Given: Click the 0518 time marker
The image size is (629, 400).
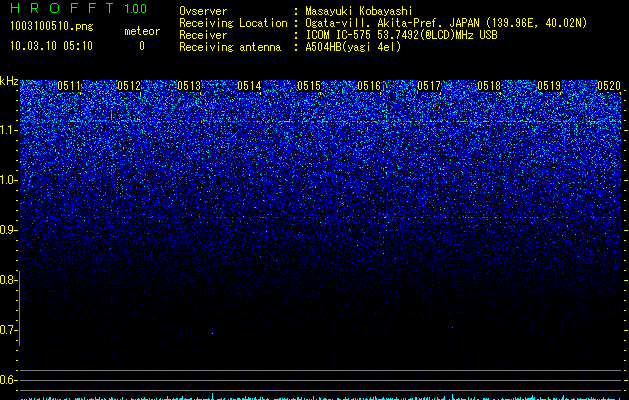Looking at the screenshot, I should coord(489,86).
